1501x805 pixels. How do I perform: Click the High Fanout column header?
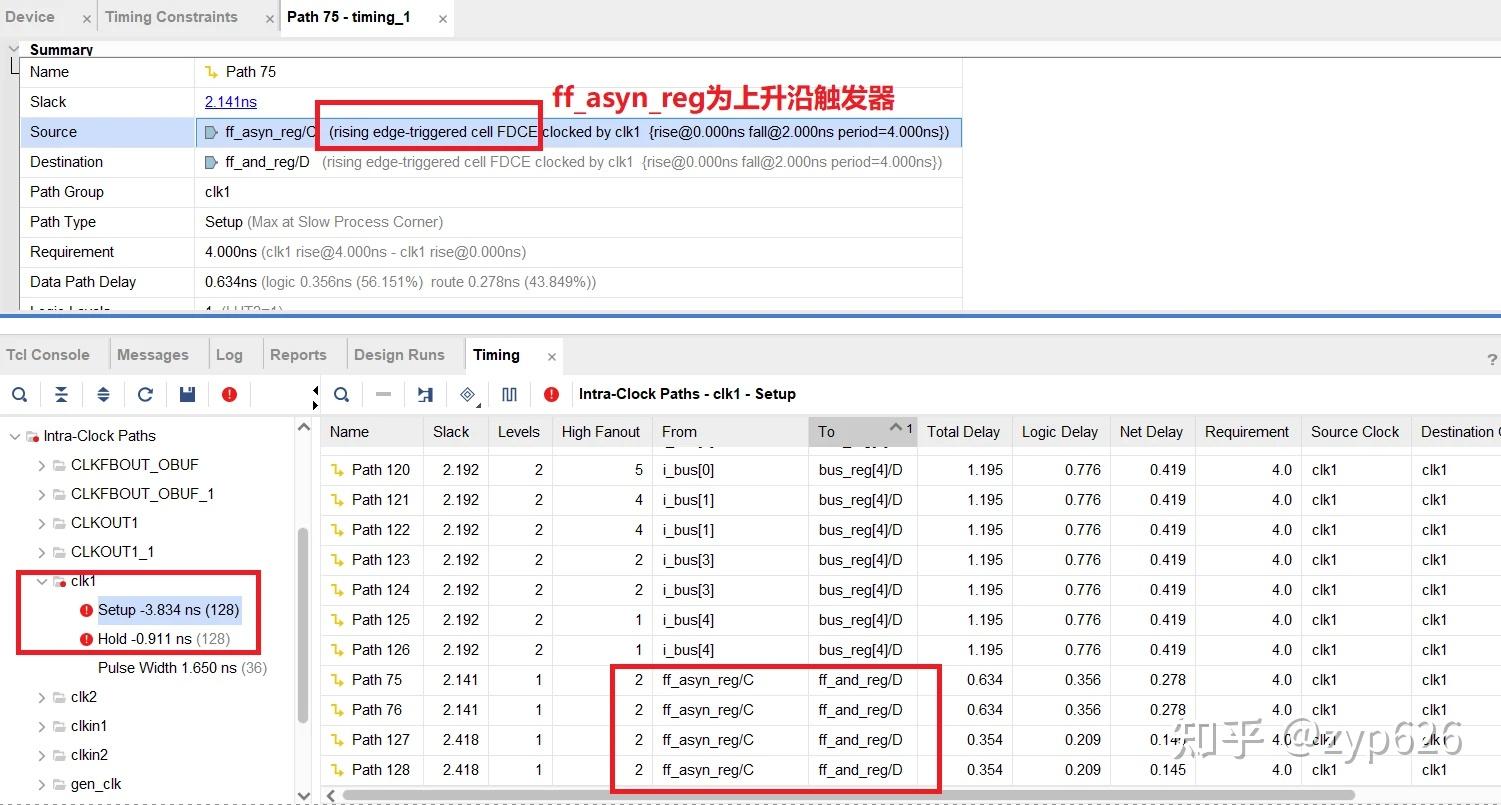(601, 432)
